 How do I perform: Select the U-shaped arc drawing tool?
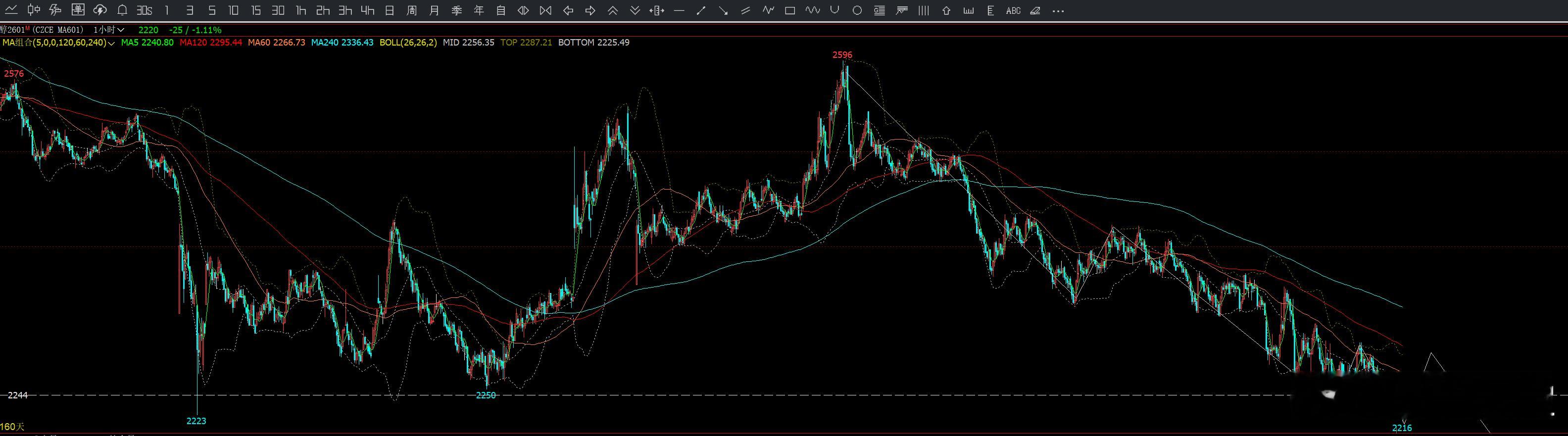click(x=834, y=10)
